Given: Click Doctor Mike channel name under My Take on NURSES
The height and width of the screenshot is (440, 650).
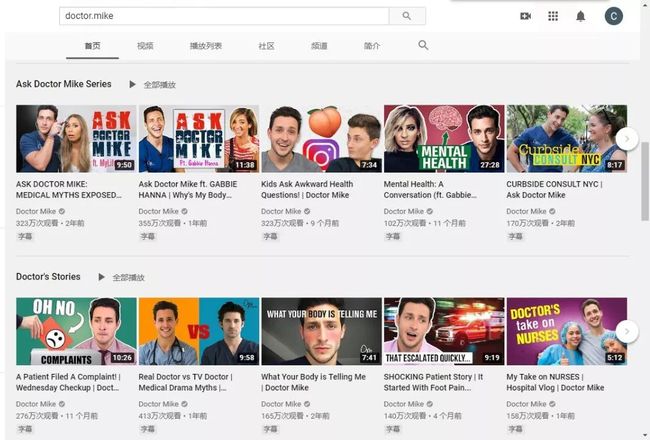Looking at the screenshot, I should coord(526,404).
